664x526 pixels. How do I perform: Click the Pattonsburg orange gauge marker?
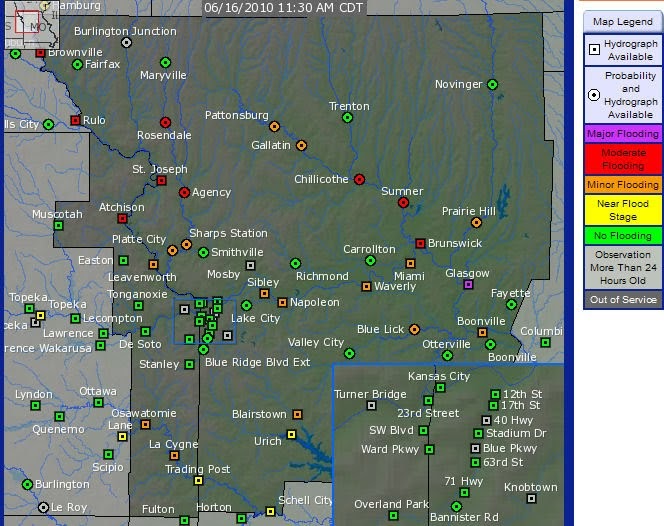pyautogui.click(x=274, y=126)
